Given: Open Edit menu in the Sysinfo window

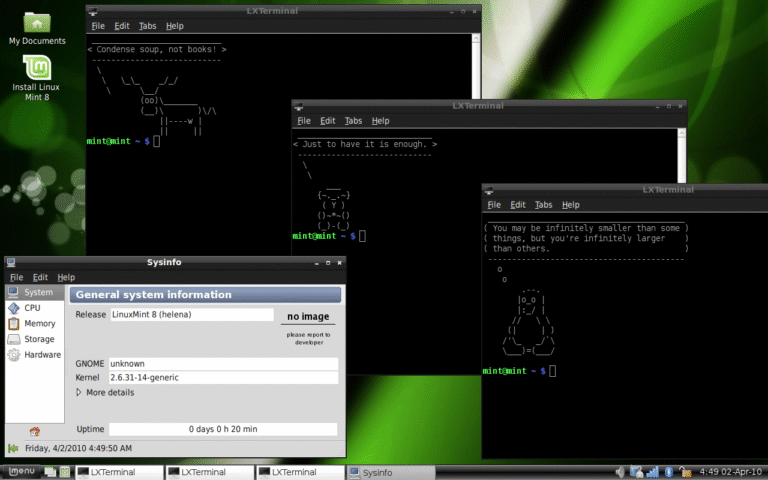Looking at the screenshot, I should point(40,277).
